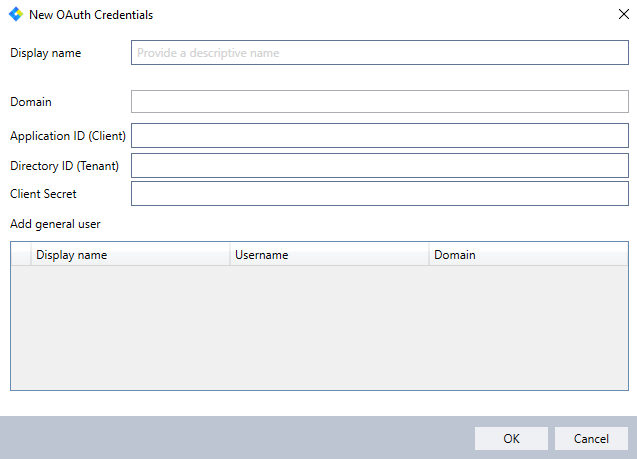Click the Add general user label
Screen dimensions: 637x459
point(55,224)
